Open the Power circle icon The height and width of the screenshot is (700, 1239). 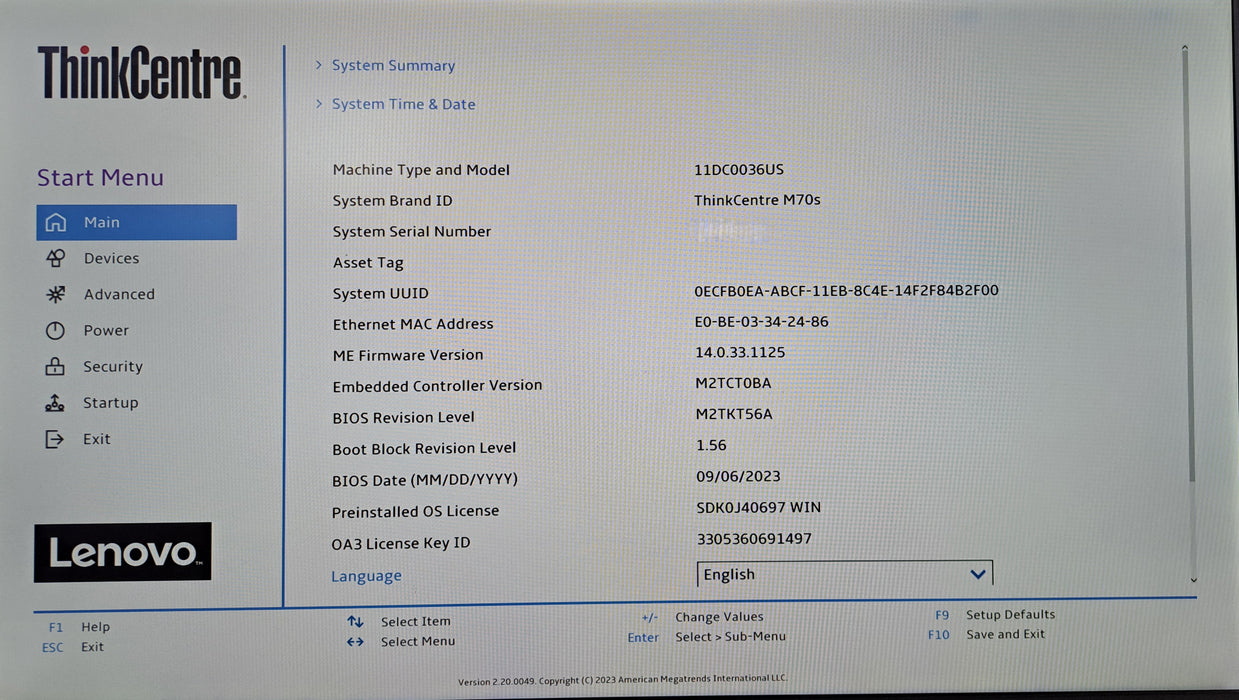[x=55, y=330]
